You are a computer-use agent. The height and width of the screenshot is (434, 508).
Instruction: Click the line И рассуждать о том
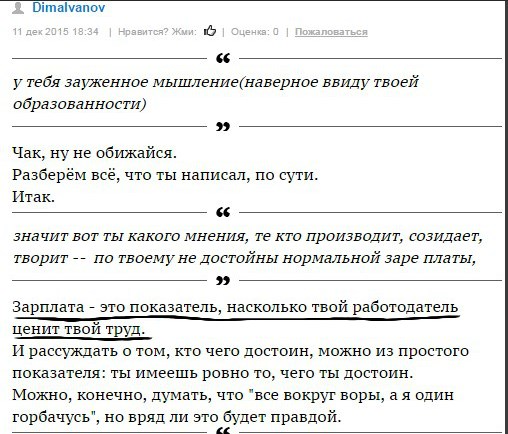(241, 351)
